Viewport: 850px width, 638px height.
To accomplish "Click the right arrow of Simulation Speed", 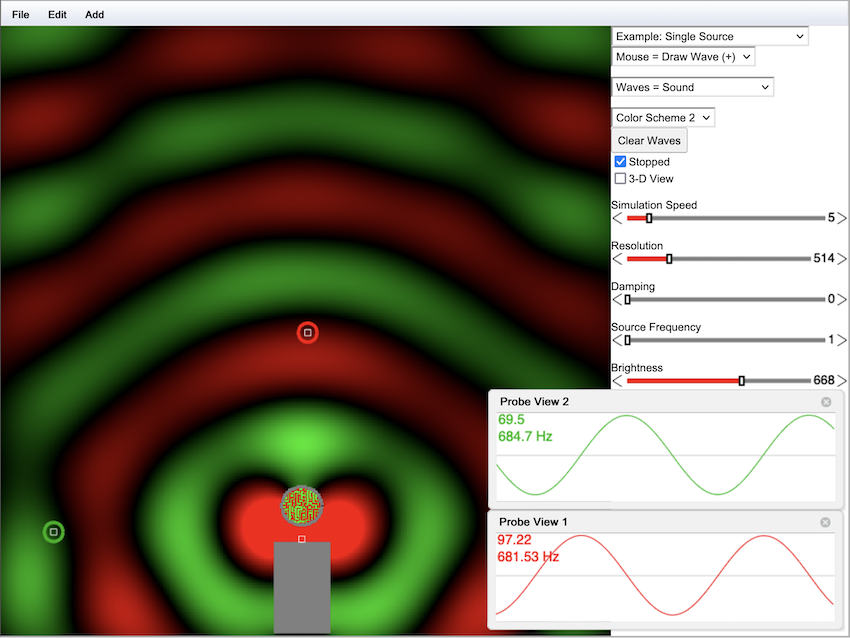I will point(842,218).
